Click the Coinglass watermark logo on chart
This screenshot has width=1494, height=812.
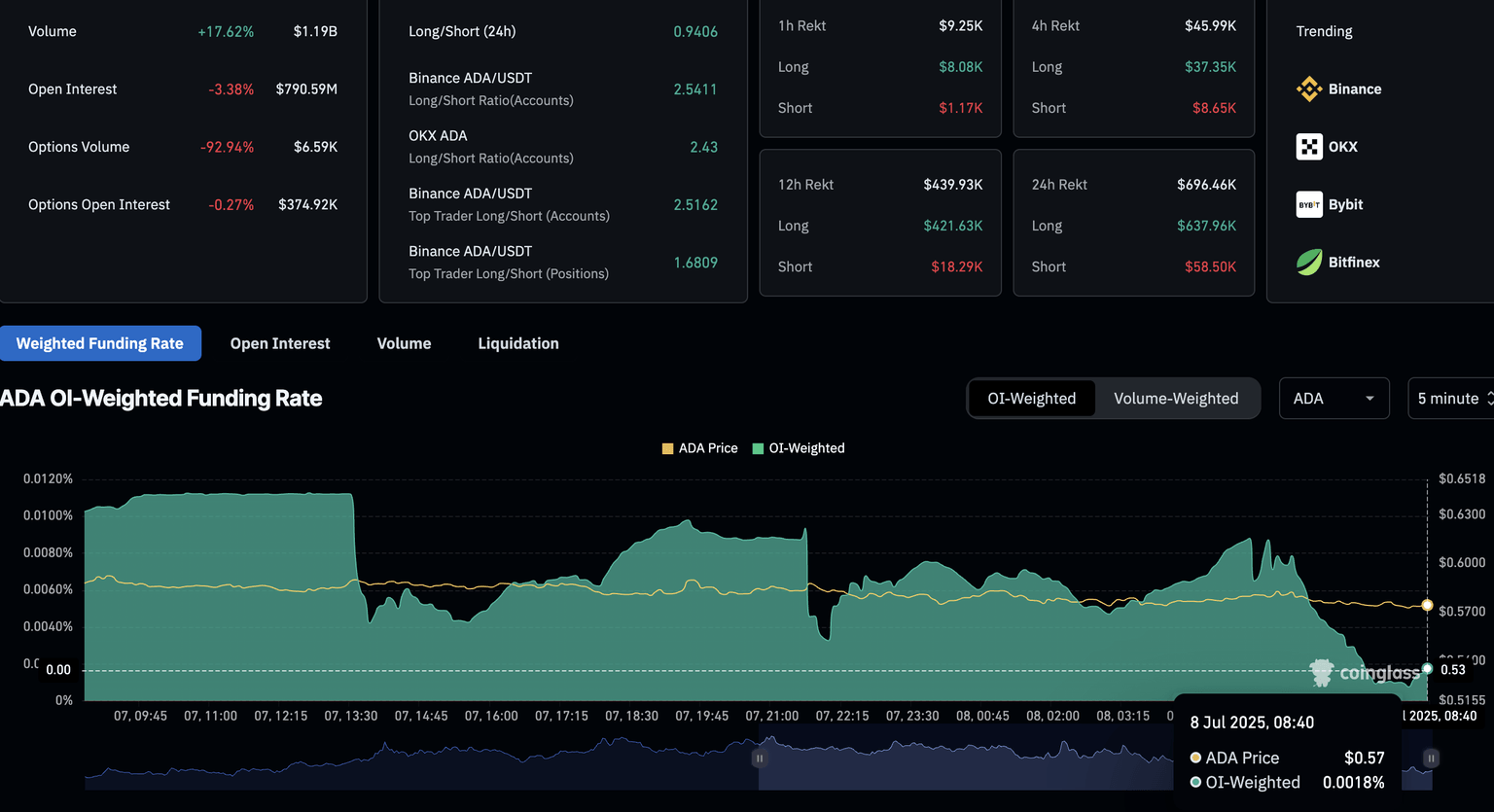[x=1321, y=672]
